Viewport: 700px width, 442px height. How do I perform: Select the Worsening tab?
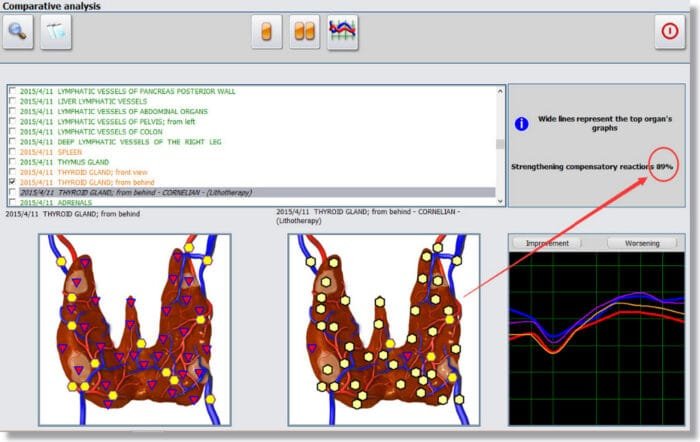click(642, 243)
